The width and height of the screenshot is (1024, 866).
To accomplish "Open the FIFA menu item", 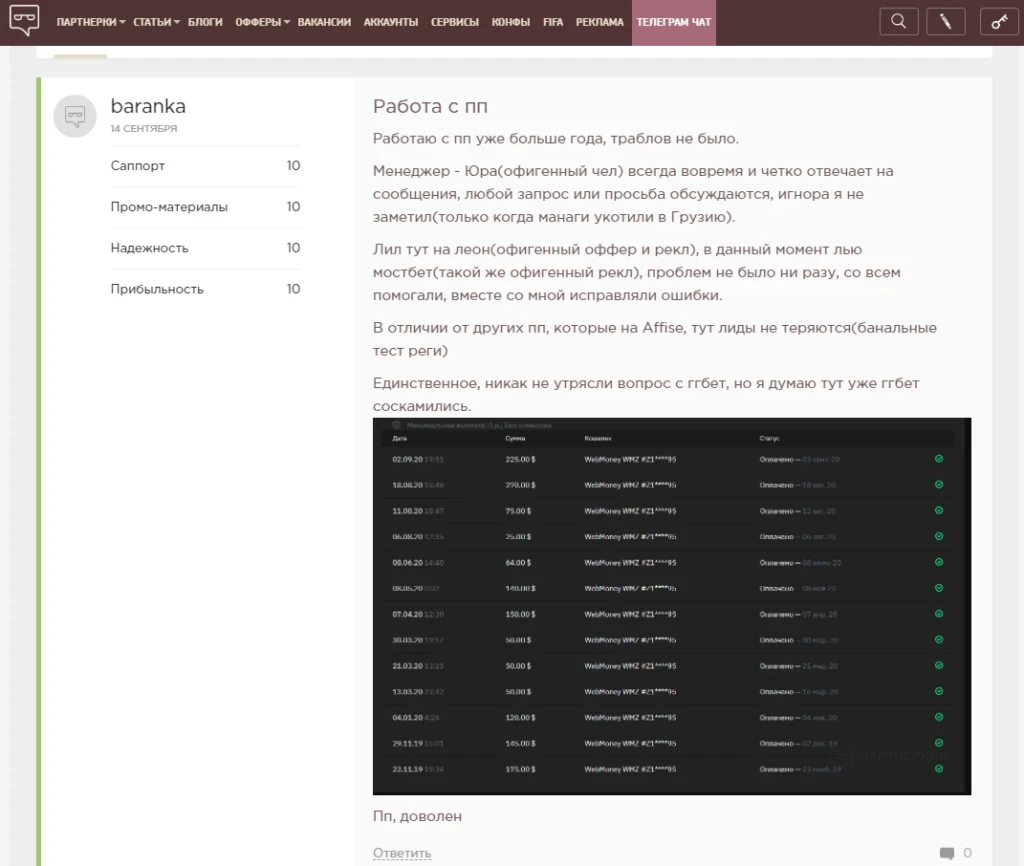I will coord(552,22).
